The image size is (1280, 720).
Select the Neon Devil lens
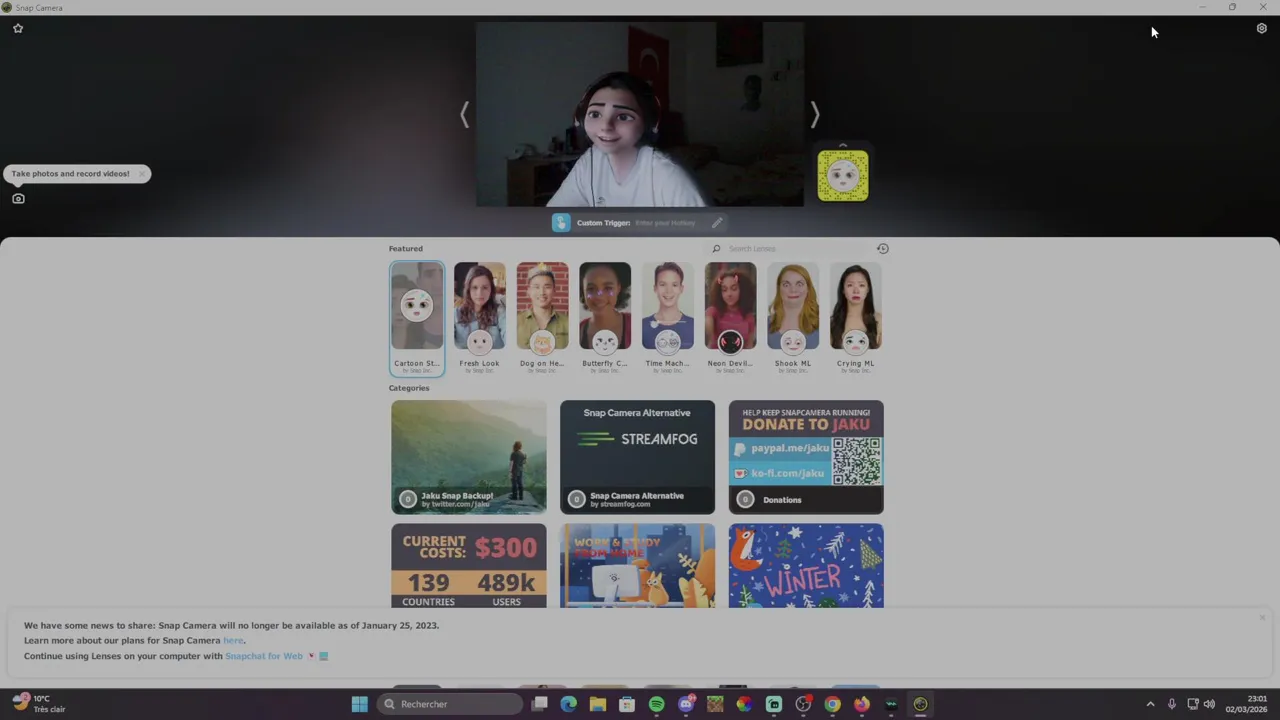point(730,318)
